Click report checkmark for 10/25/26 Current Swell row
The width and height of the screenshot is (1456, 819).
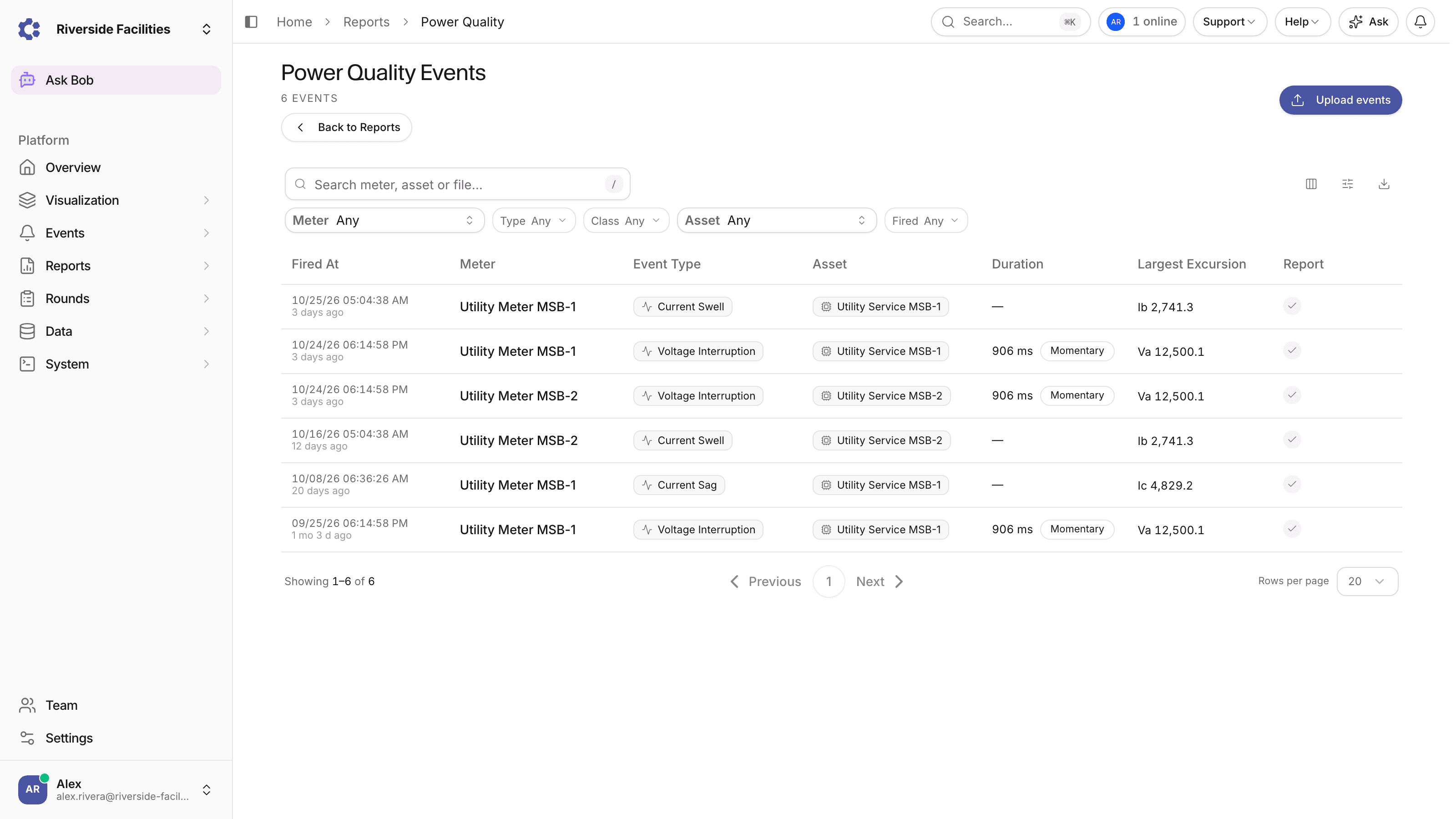pos(1292,306)
